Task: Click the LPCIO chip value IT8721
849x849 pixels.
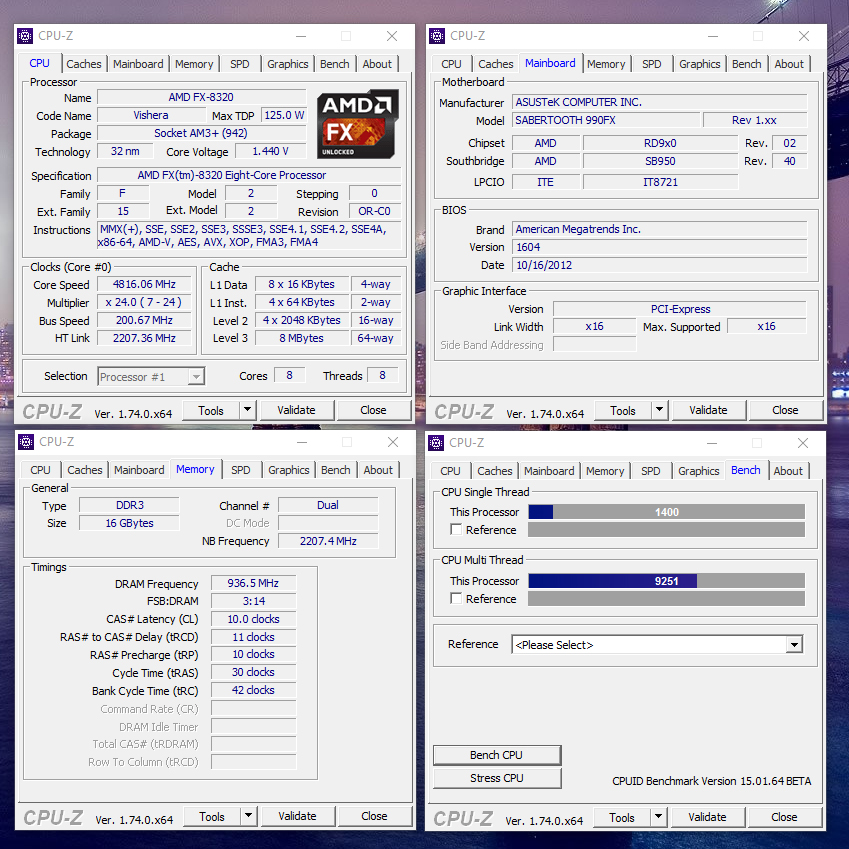Action: click(x=660, y=182)
